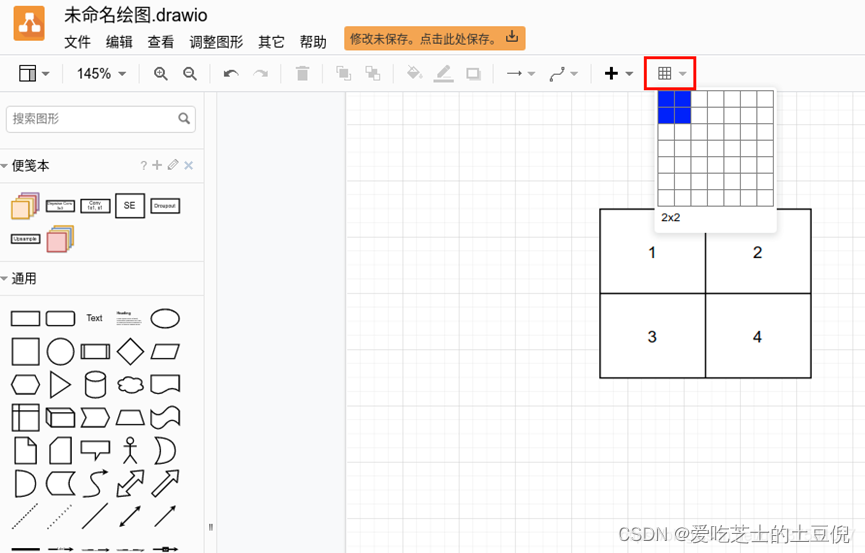This screenshot has width=865, height=553.
Task: Select the trapezoid shape
Action: (x=130, y=418)
